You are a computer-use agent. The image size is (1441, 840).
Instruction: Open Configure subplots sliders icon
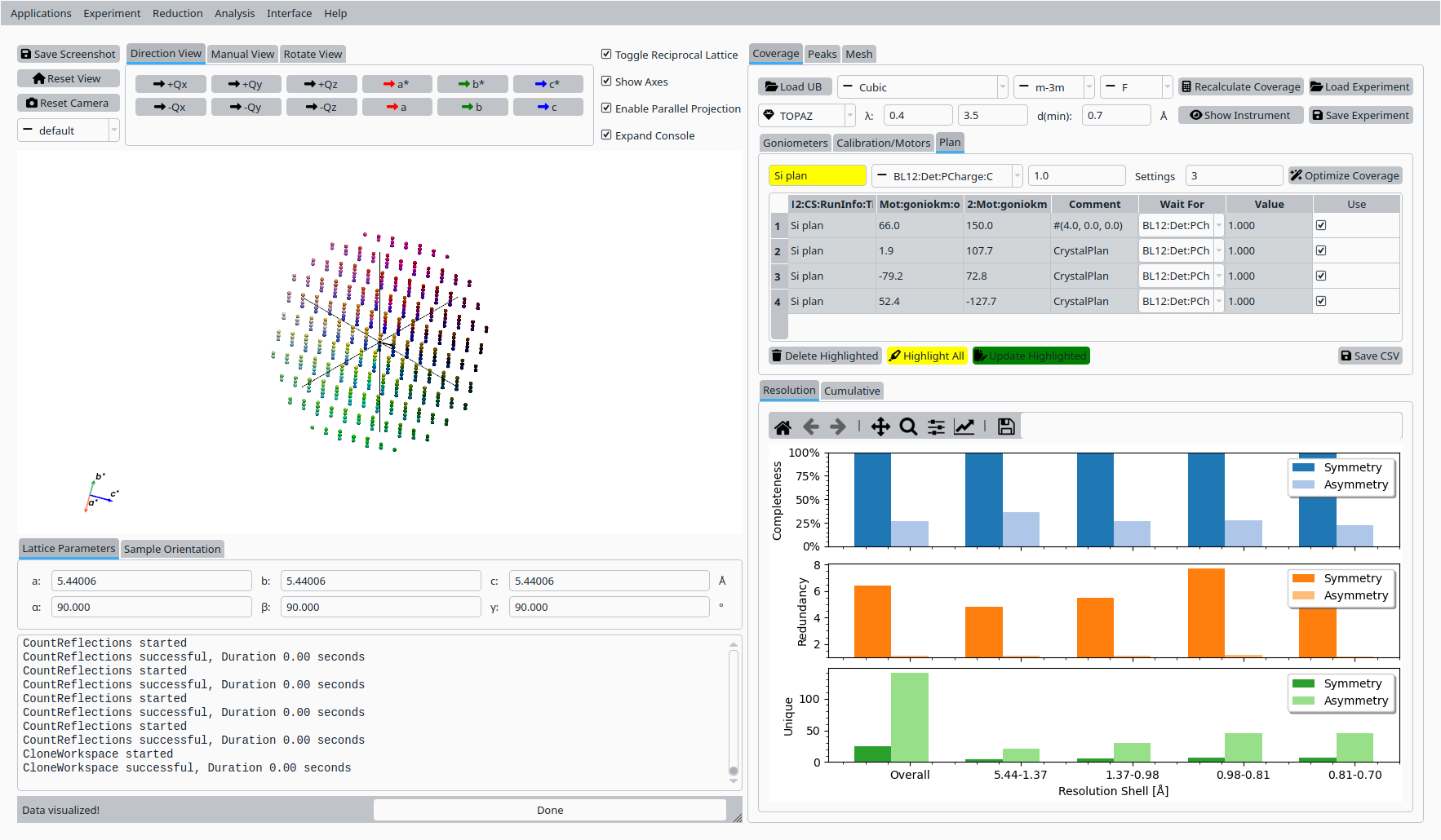[x=936, y=427]
